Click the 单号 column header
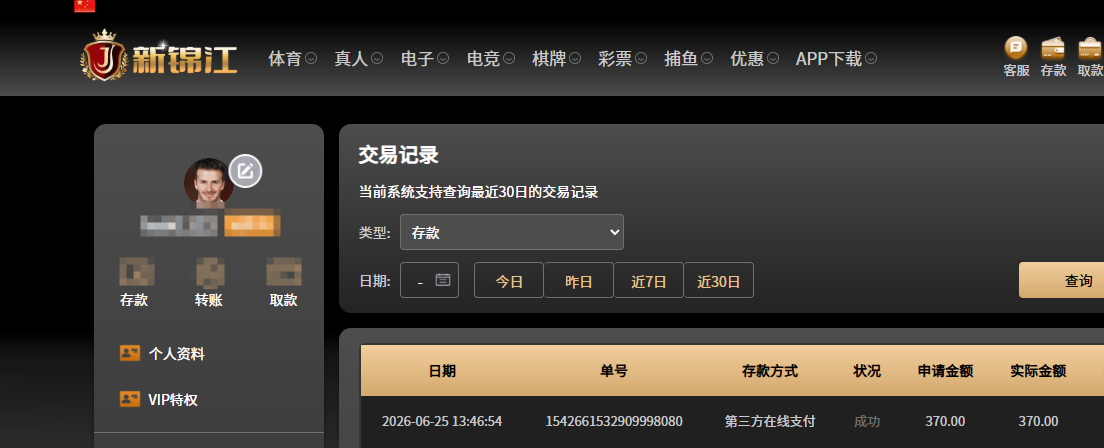Screen dimensions: 1104x448 [614, 371]
